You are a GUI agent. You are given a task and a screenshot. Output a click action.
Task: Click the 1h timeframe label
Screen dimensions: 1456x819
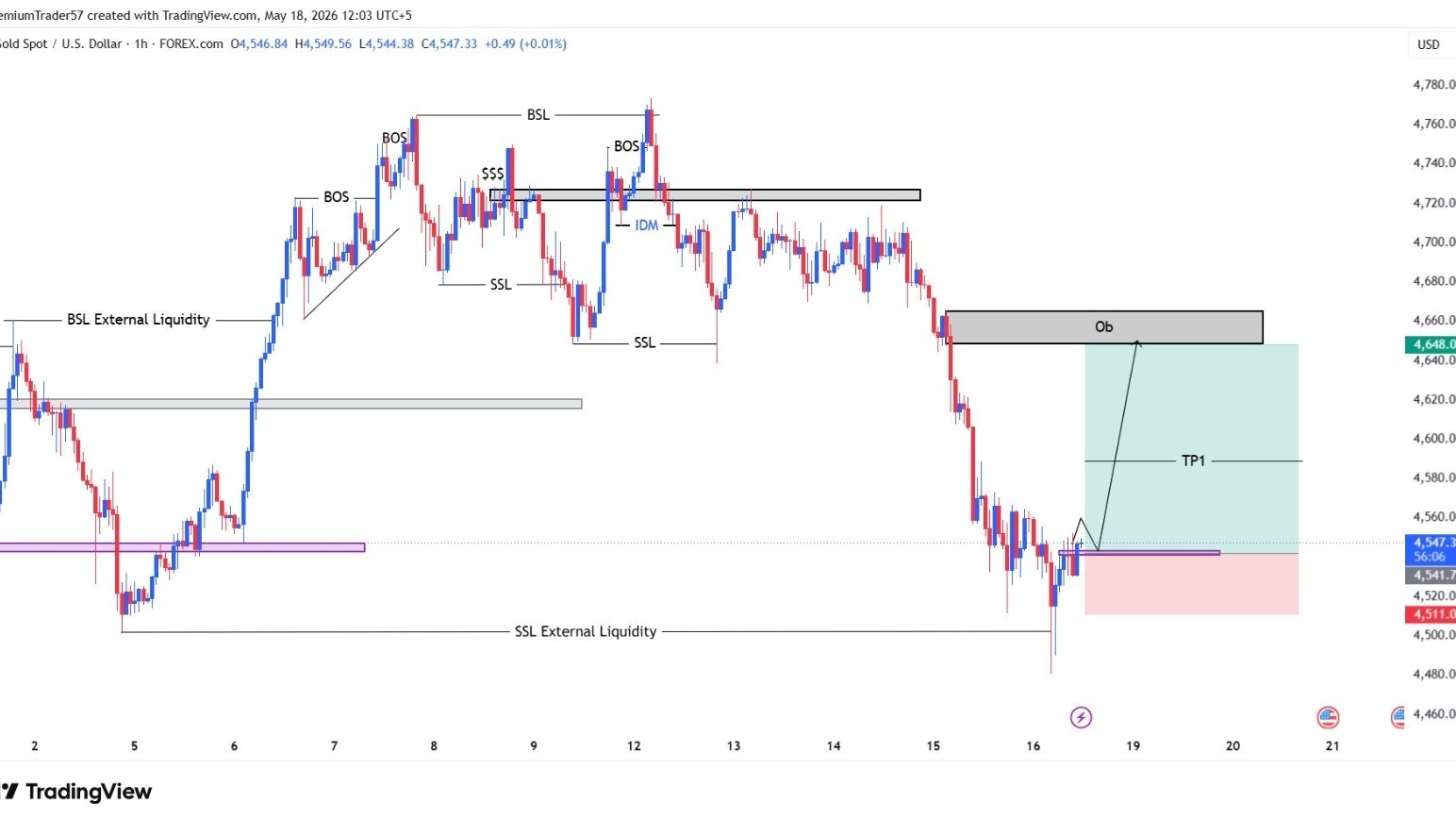[x=141, y=43]
